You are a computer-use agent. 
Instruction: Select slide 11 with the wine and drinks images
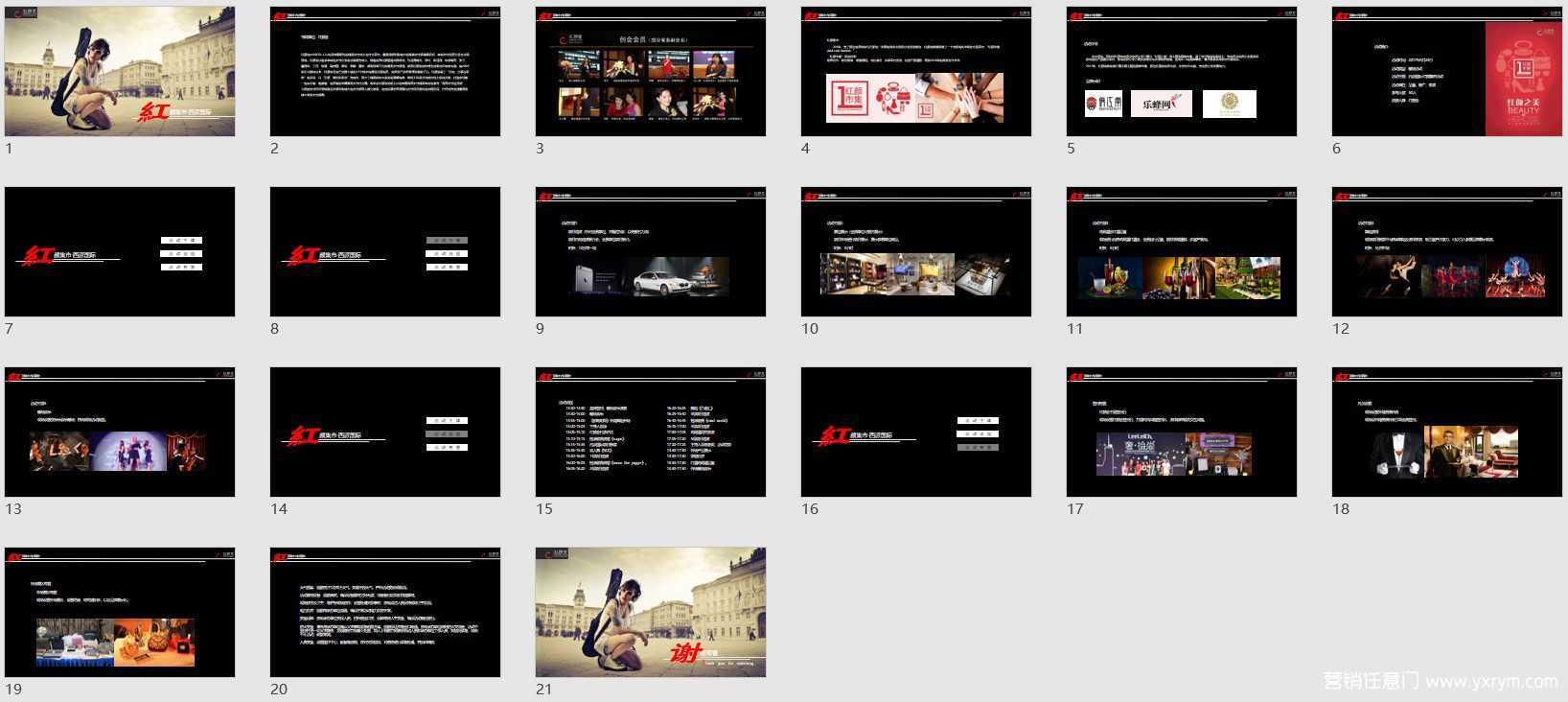coord(1182,252)
